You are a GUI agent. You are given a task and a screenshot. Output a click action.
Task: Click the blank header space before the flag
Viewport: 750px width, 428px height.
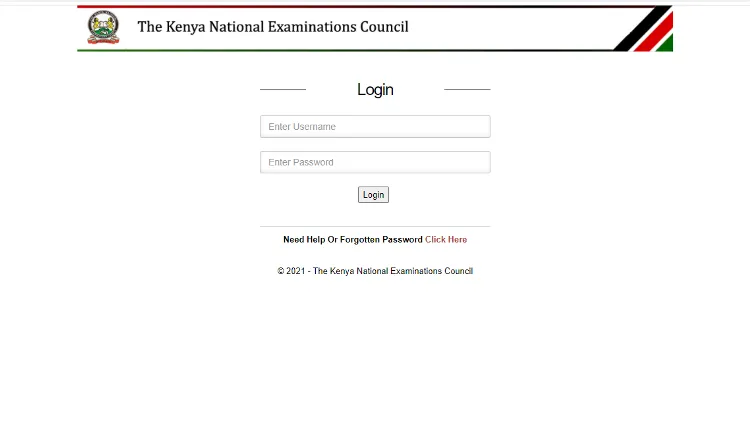coord(510,28)
